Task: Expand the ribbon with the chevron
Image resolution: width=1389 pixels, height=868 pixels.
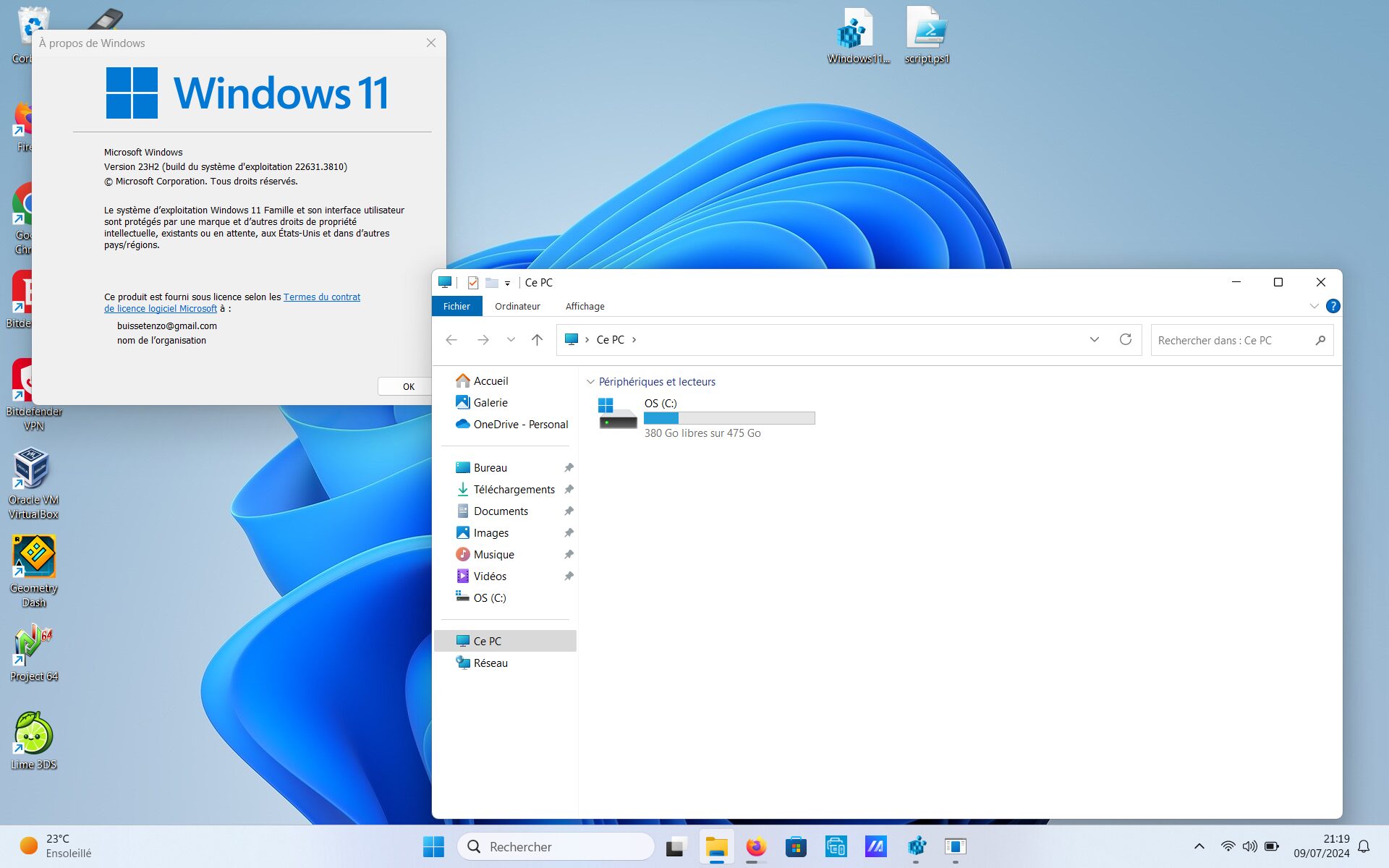Action: point(1314,306)
